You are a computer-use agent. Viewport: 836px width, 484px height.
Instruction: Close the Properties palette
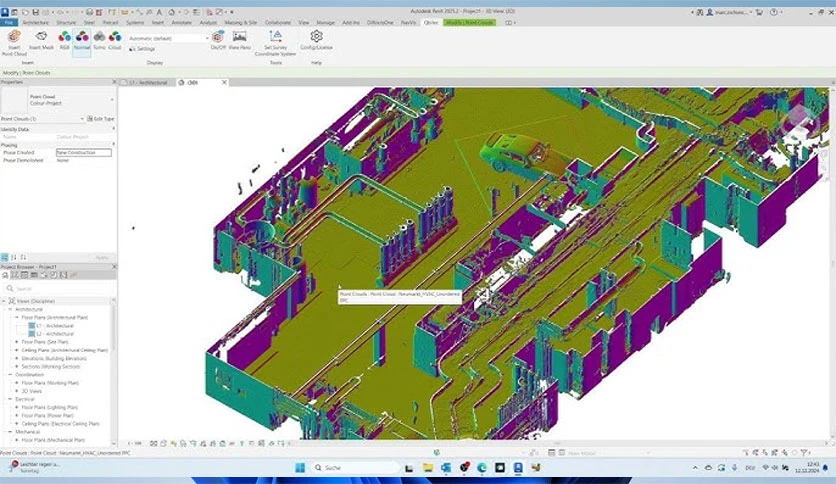(x=114, y=82)
